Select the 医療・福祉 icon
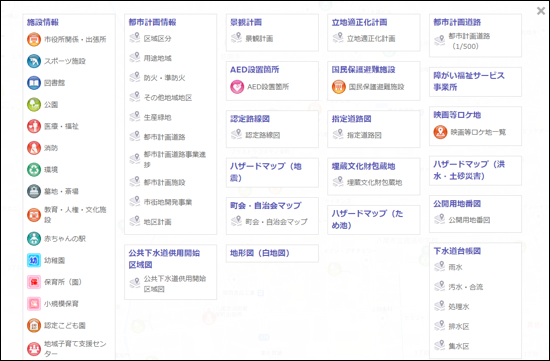 pyautogui.click(x=34, y=126)
